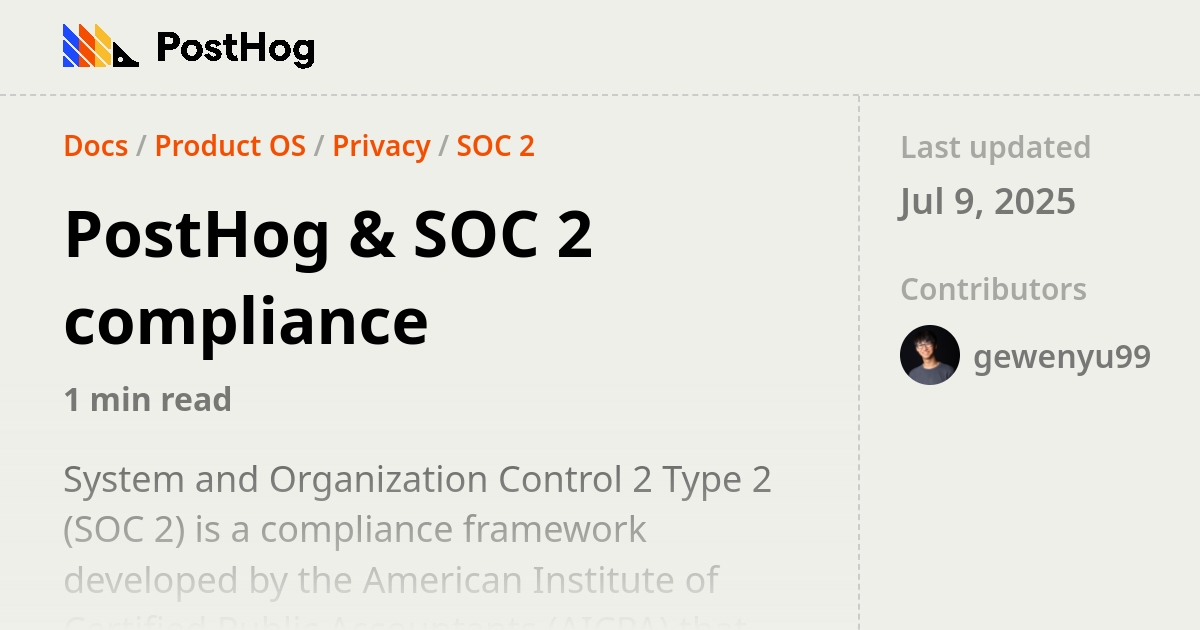Screen dimensions: 1200x630
Task: Click the header area above the dashed divider
Action: click(x=600, y=45)
